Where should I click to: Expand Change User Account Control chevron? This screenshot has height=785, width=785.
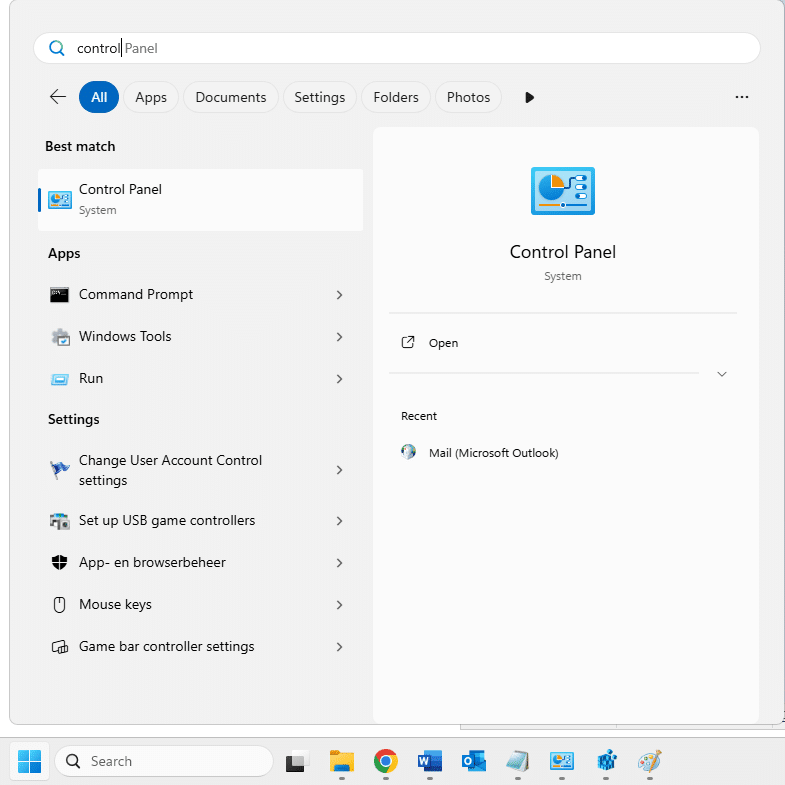pos(339,470)
